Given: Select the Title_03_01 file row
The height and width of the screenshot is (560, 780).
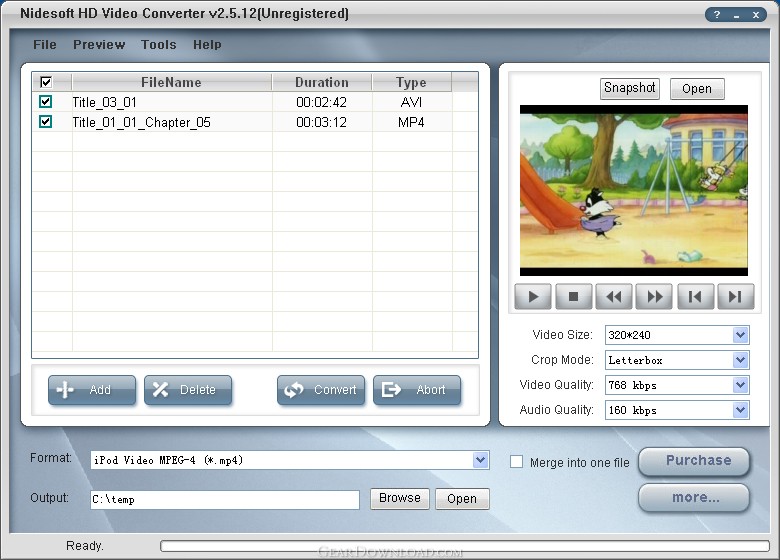Looking at the screenshot, I should pyautogui.click(x=255, y=102).
